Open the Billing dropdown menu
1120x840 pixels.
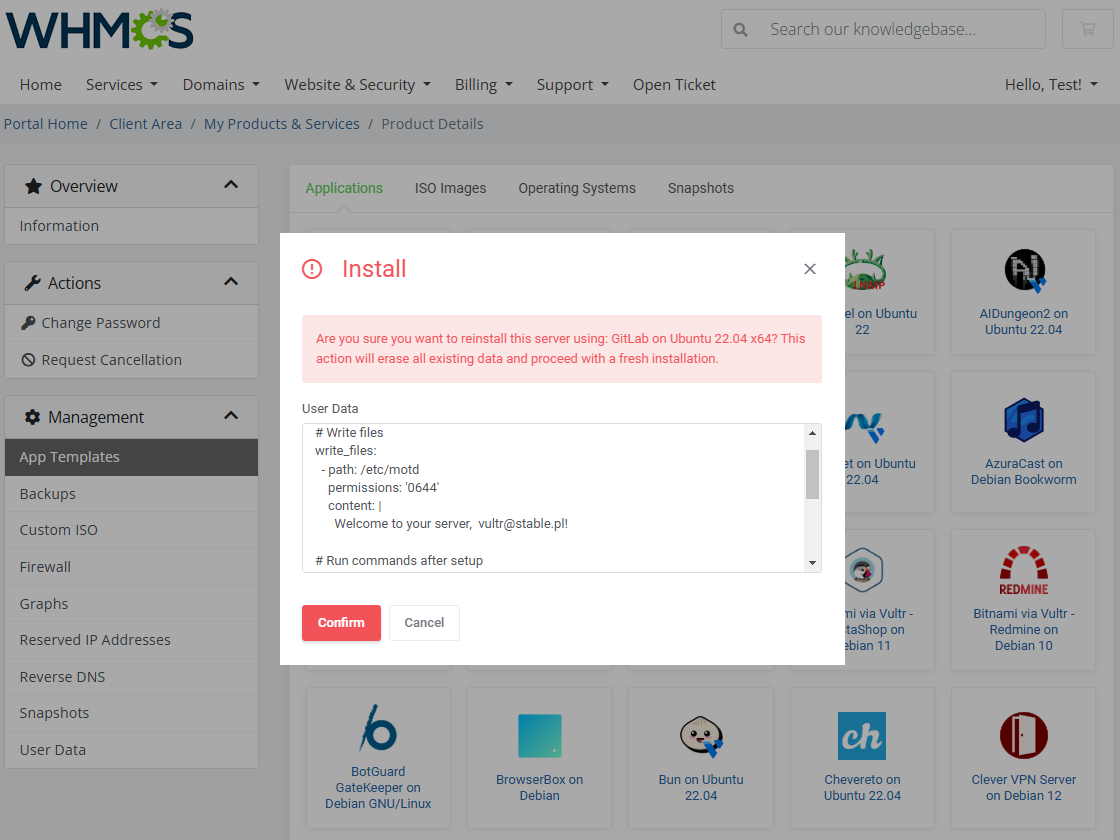pos(484,85)
